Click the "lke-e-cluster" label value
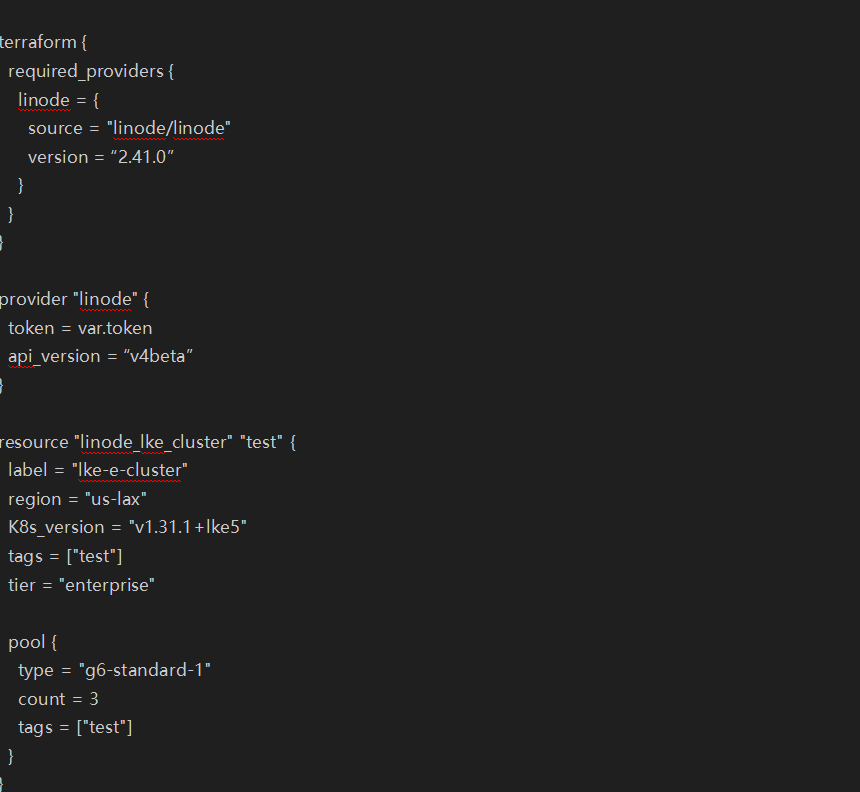The height and width of the screenshot is (792, 860). pyautogui.click(x=134, y=470)
